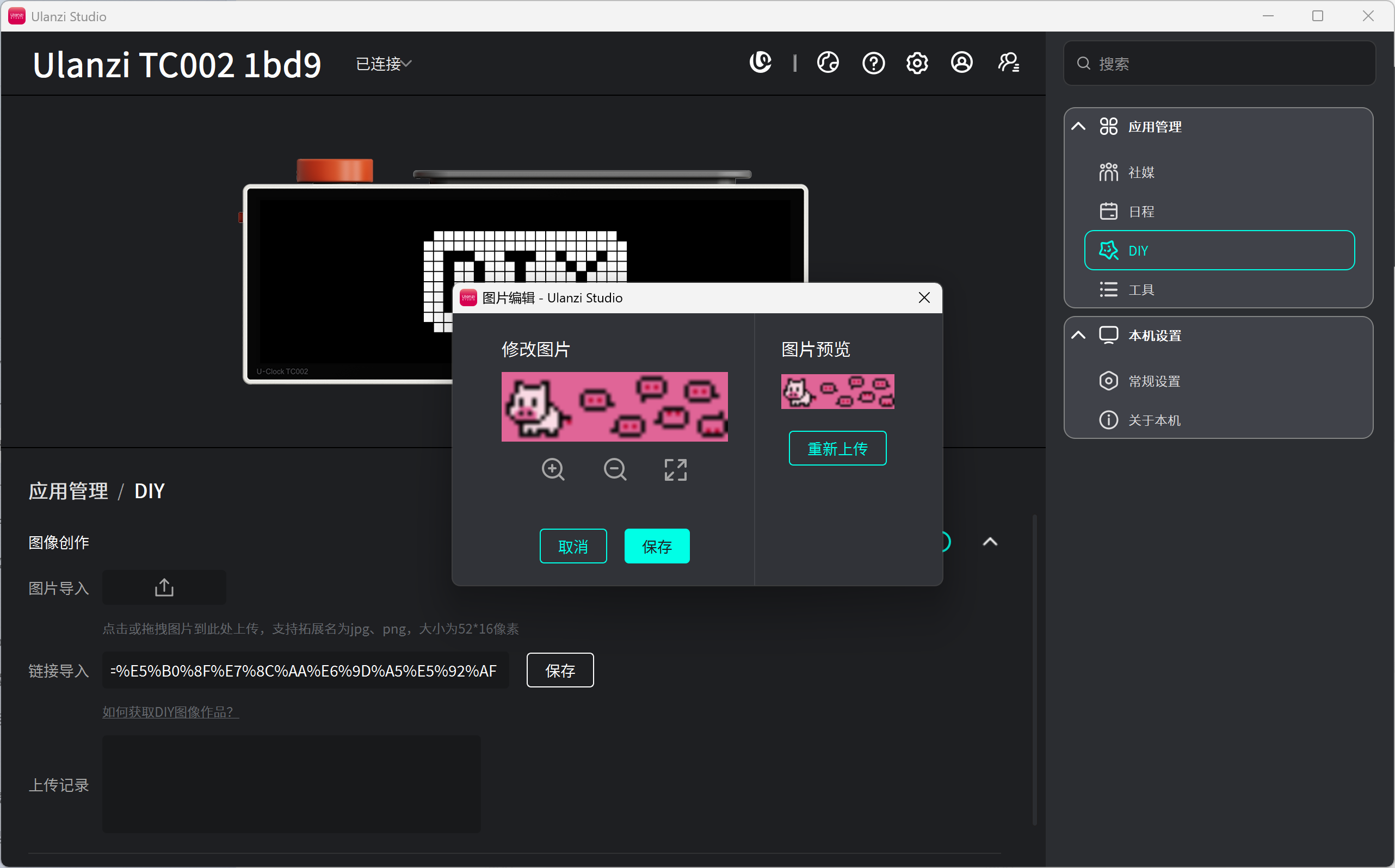Collapse the 应用管理 group

(1078, 126)
